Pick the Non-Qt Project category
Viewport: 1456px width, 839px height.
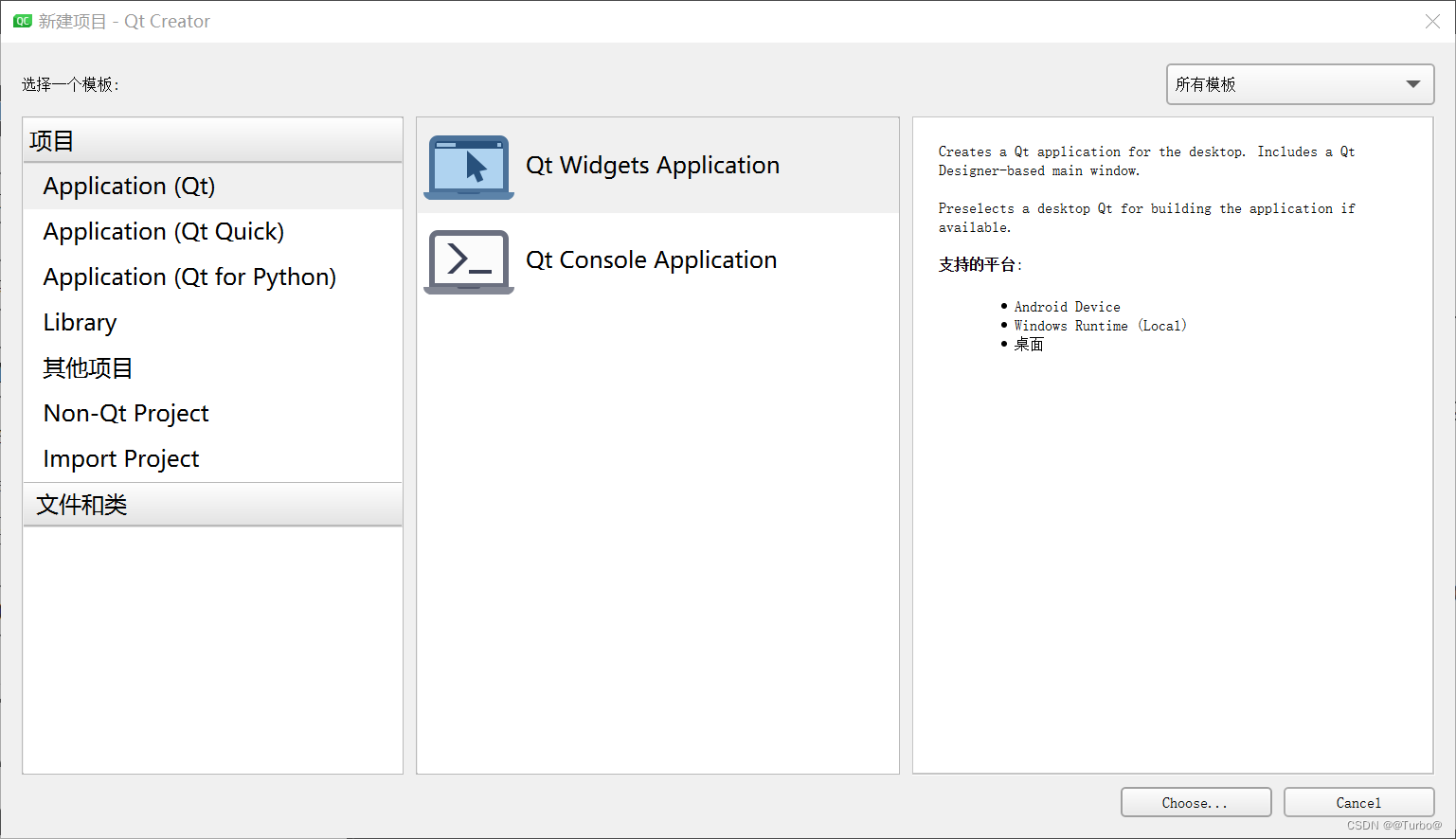(x=212, y=414)
